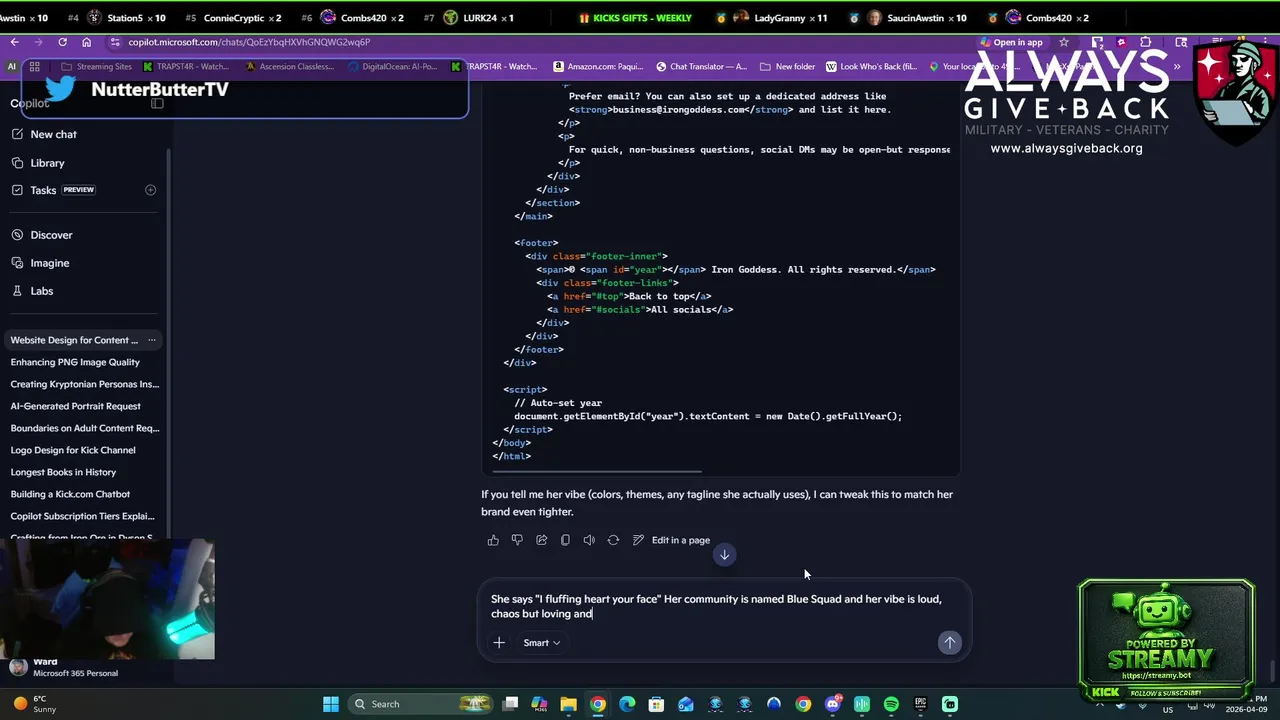Reload the page with the refresh icon
Image resolution: width=1280 pixels, height=720 pixels.
(x=62, y=42)
